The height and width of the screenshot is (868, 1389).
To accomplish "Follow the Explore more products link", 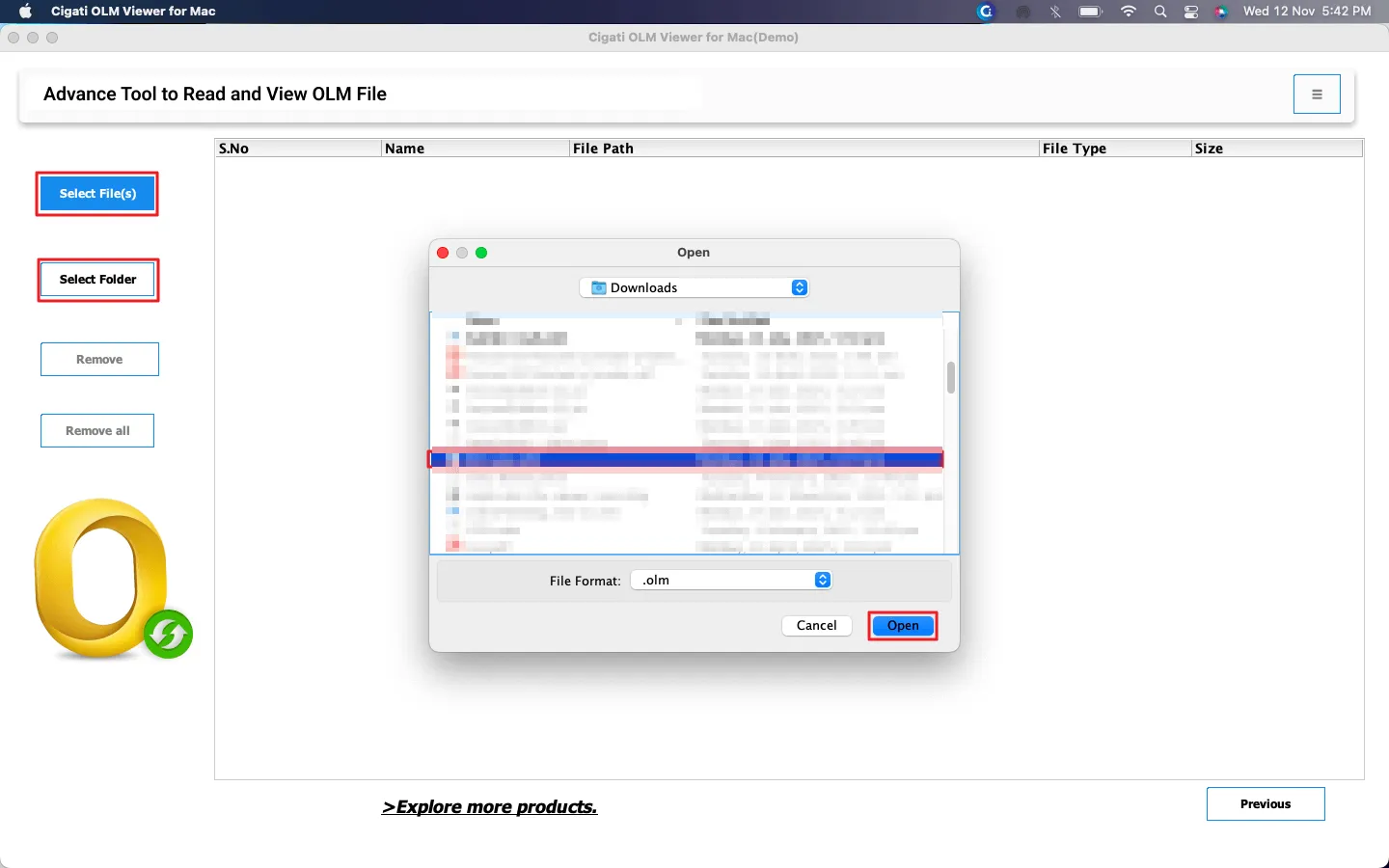I will (x=490, y=807).
